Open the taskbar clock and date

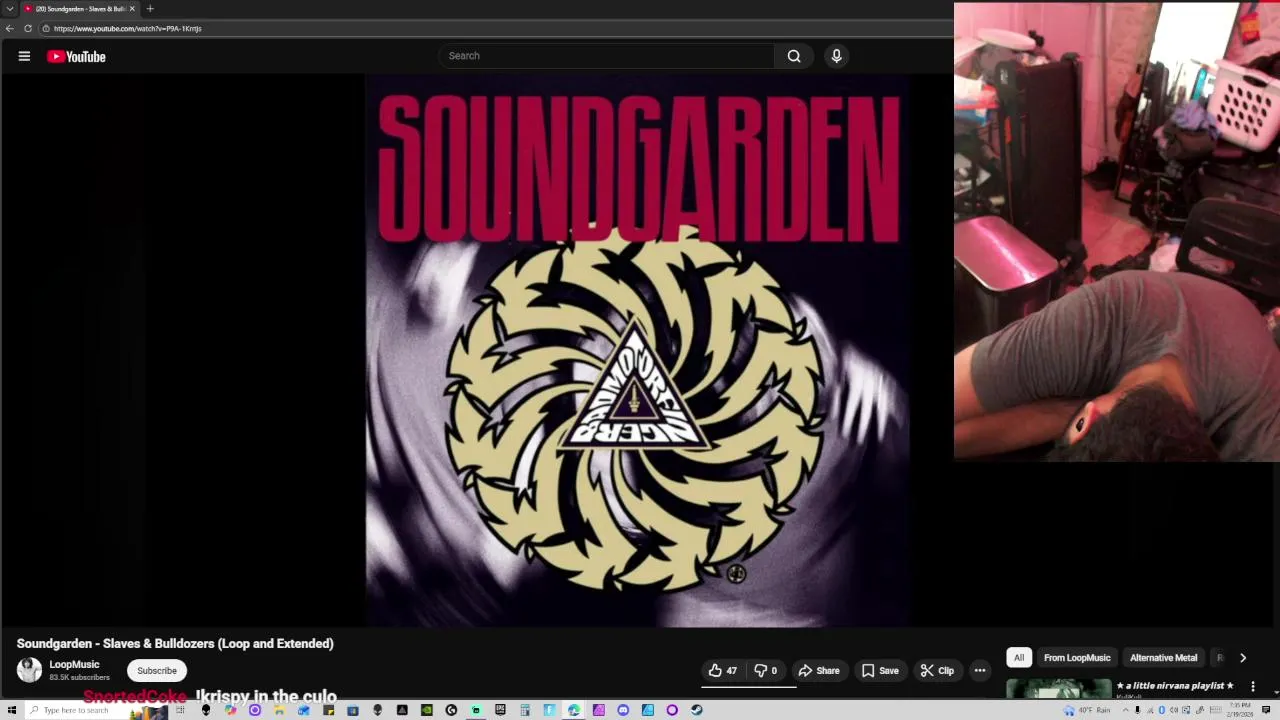click(1241, 710)
